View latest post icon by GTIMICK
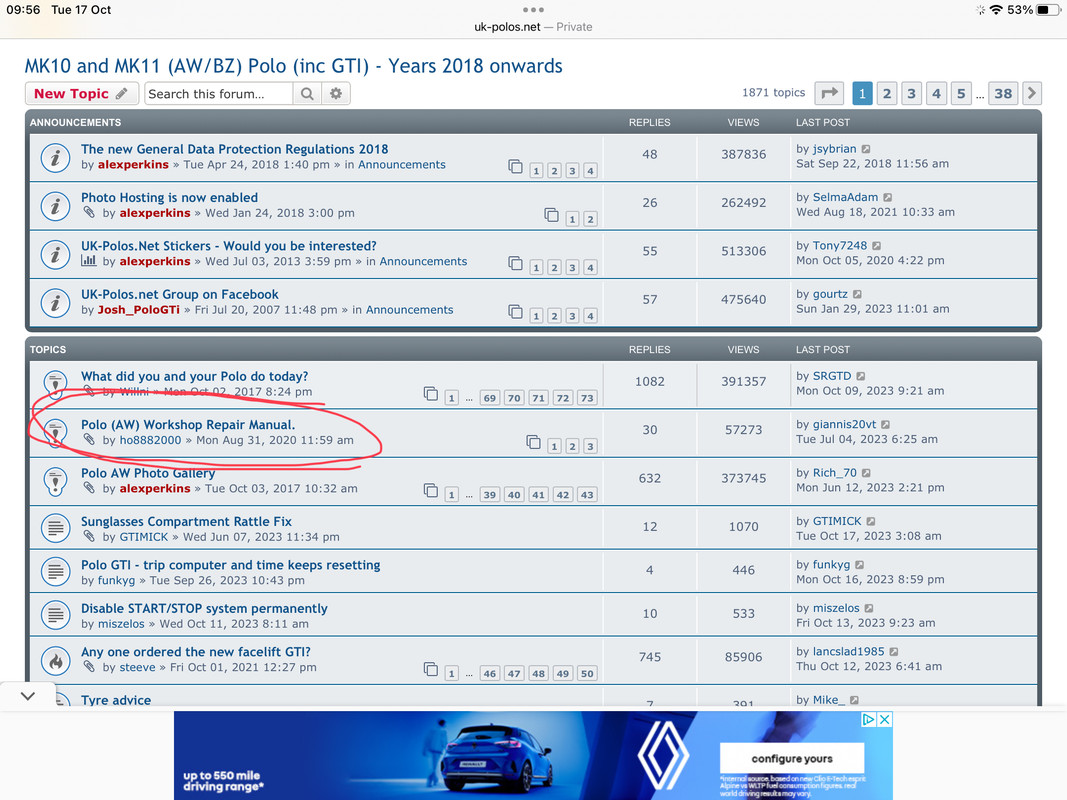 [x=871, y=521]
